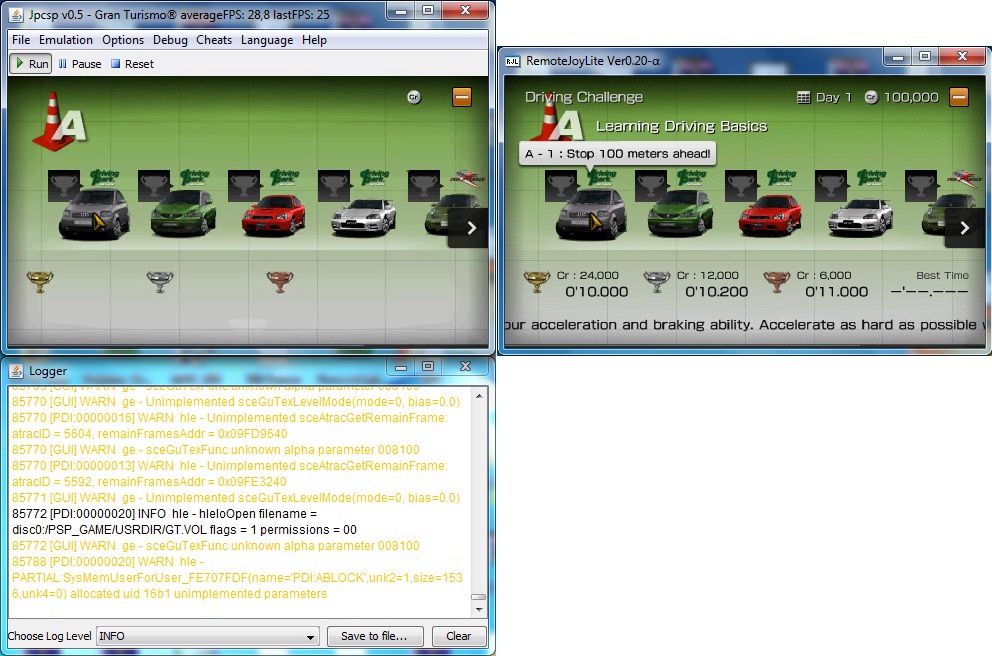Click trophy placeholder above gray car in Jpcsp

[64, 186]
